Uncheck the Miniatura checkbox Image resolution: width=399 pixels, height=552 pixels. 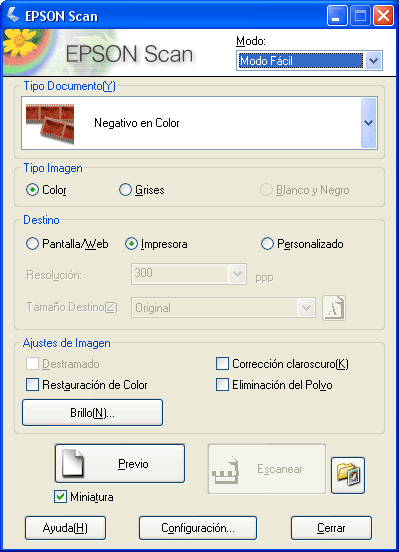tap(61, 497)
